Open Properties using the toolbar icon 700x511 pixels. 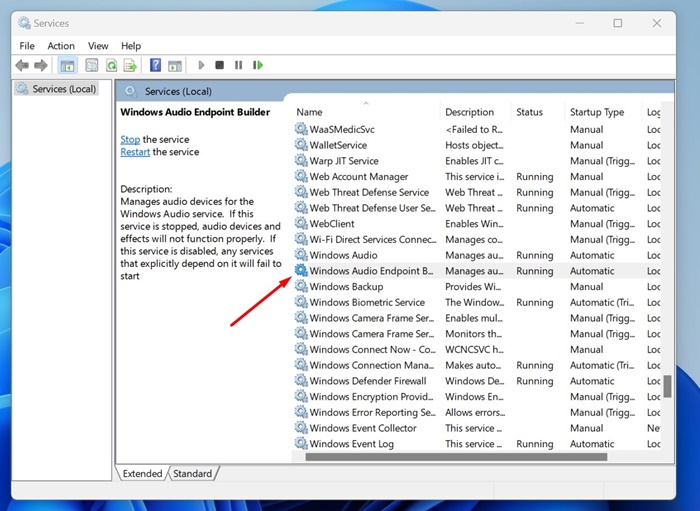[x=92, y=65]
